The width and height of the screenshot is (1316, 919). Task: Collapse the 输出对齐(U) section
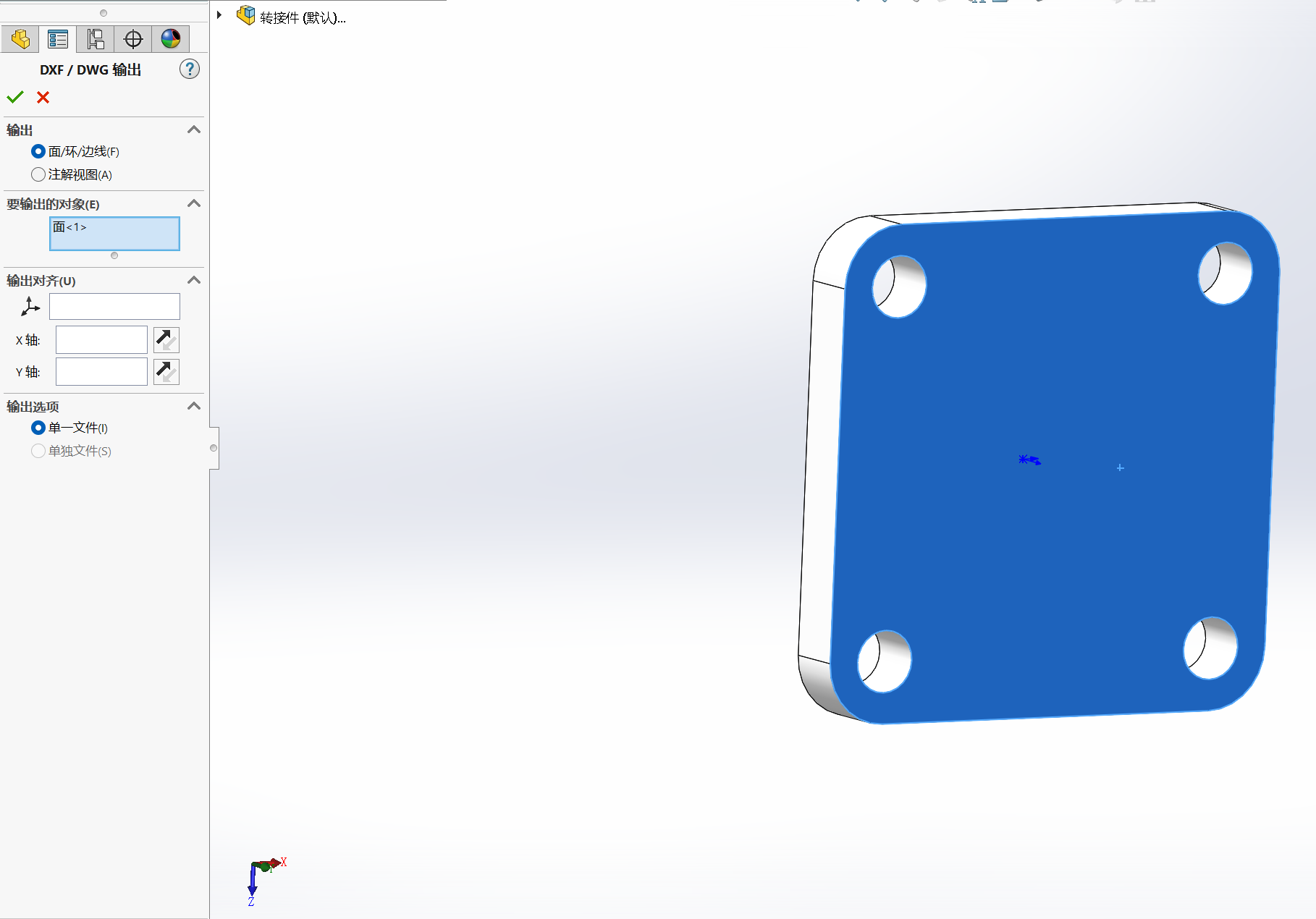(194, 280)
